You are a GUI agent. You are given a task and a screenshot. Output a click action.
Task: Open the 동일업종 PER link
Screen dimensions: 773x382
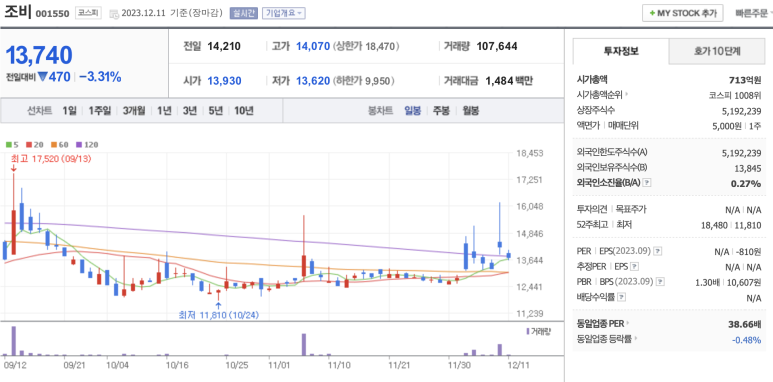pyautogui.click(x=603, y=324)
